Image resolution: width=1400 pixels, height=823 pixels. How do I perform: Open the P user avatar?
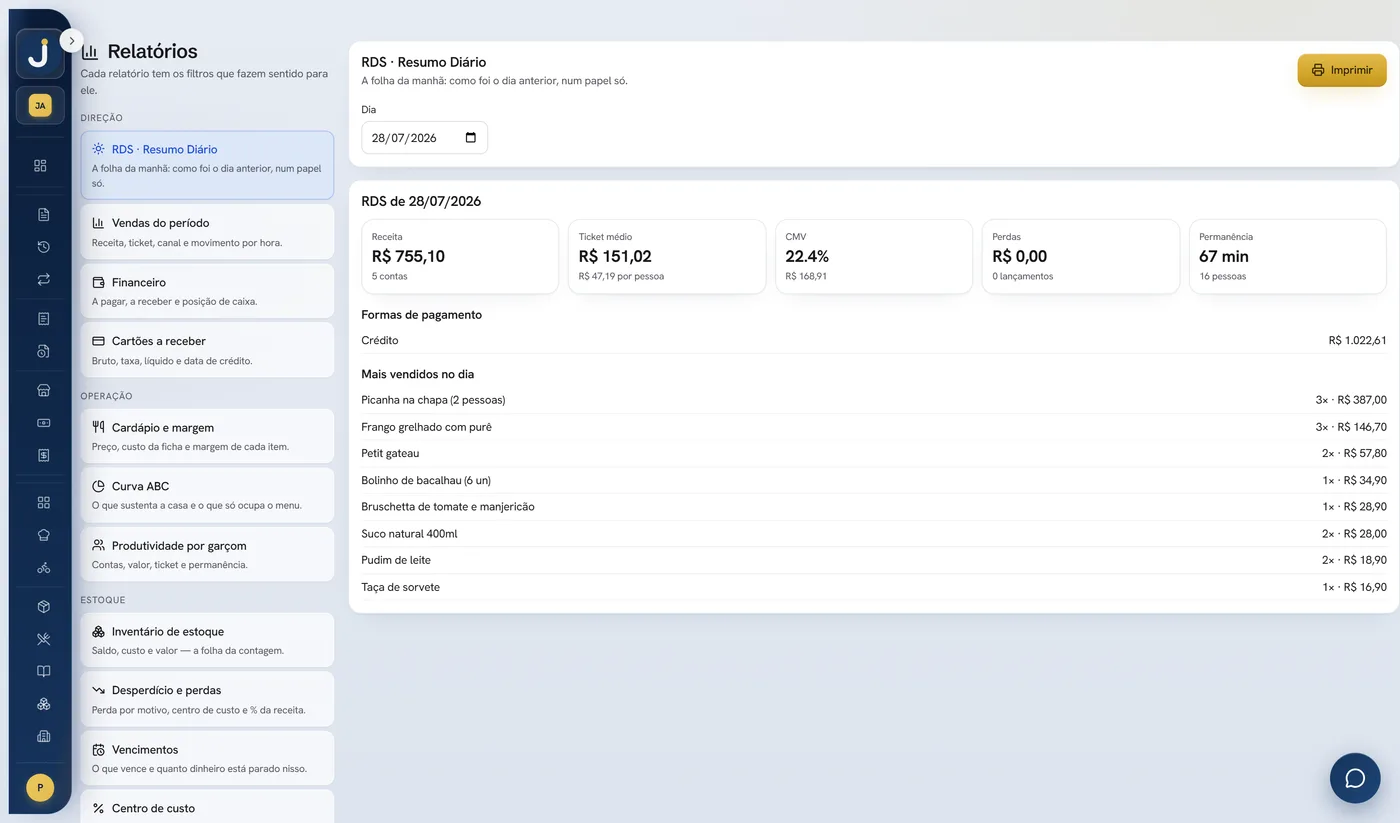pyautogui.click(x=40, y=788)
